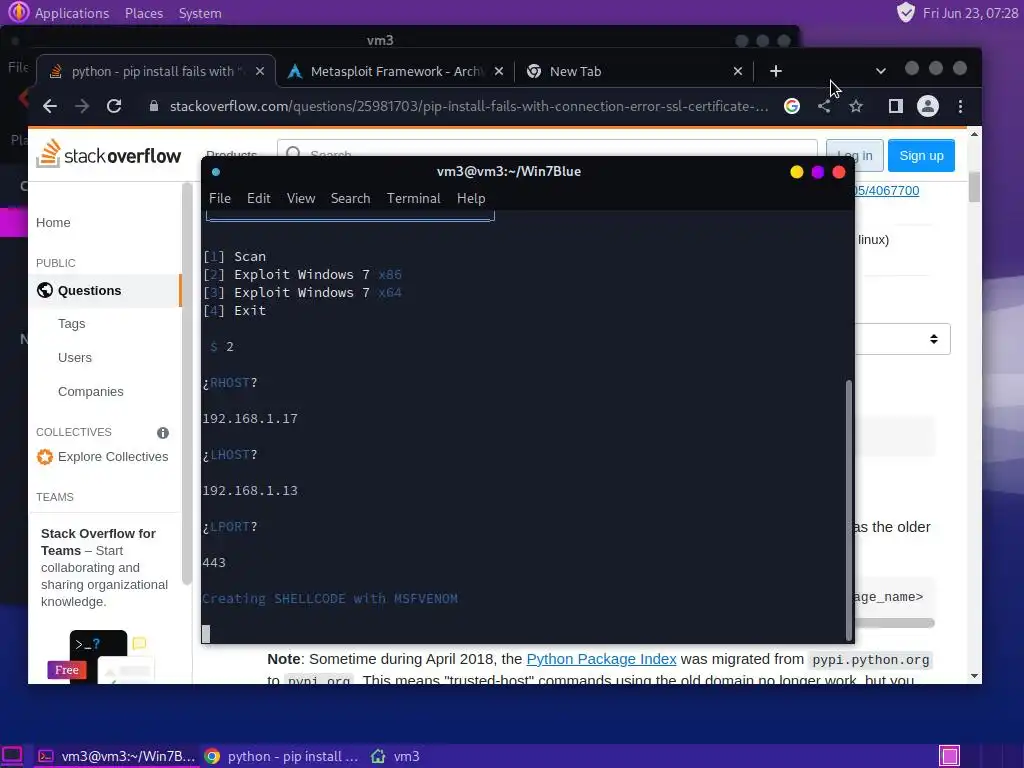Viewport: 1024px width, 768px height.
Task: Switch to New Tab tab
Action: click(633, 71)
